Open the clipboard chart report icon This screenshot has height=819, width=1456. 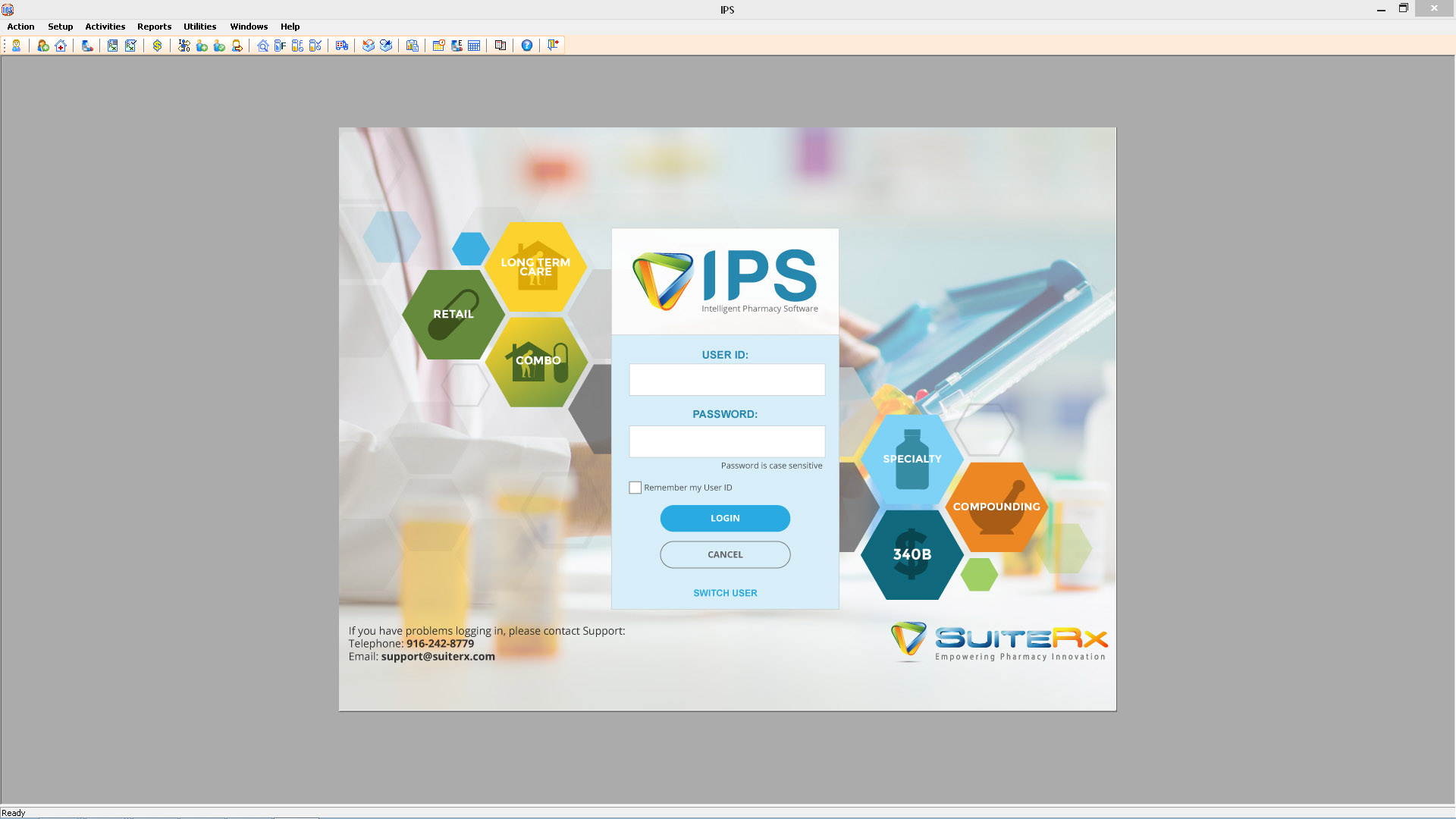pos(412,45)
